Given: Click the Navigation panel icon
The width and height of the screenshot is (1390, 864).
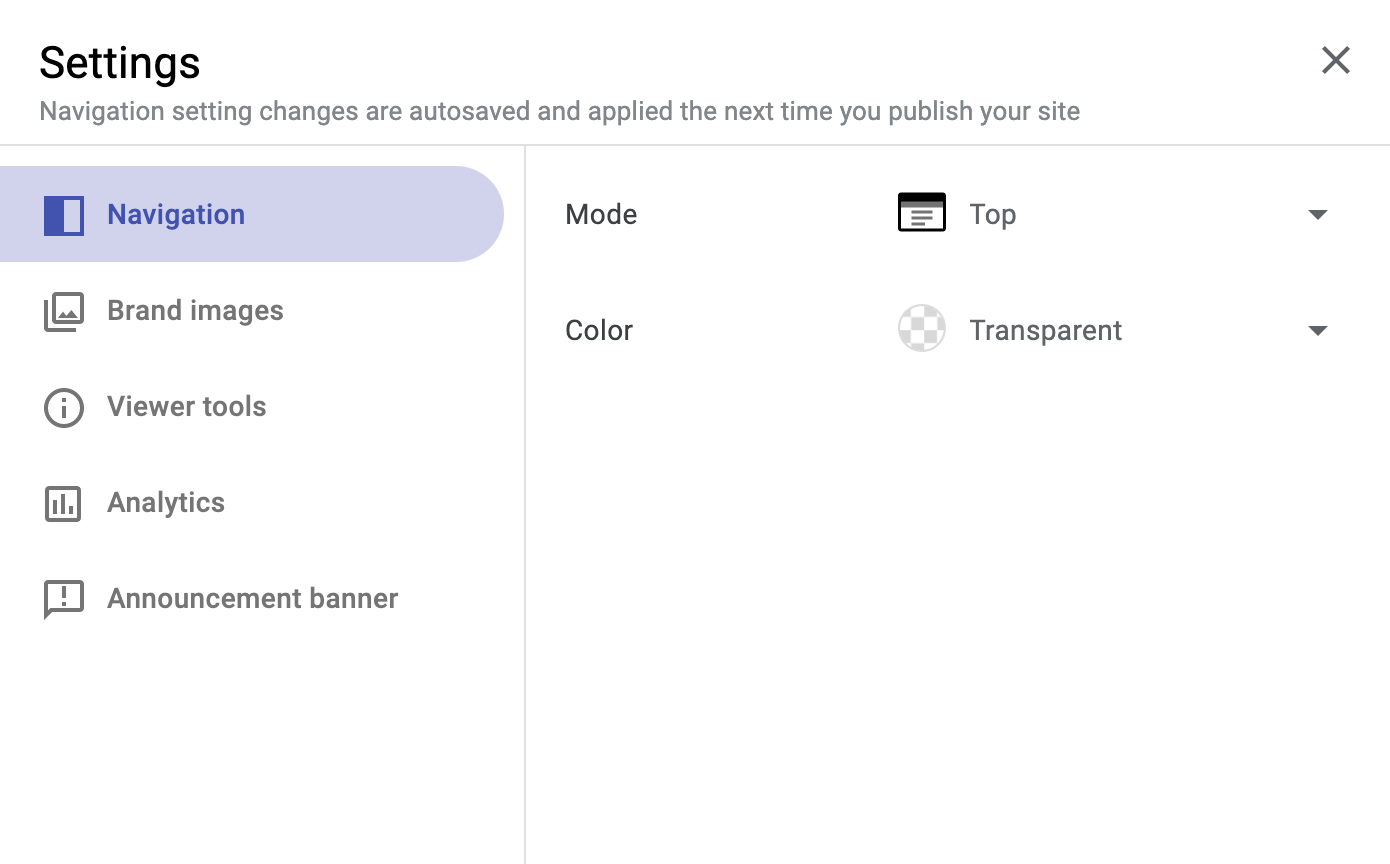Looking at the screenshot, I should (x=64, y=214).
